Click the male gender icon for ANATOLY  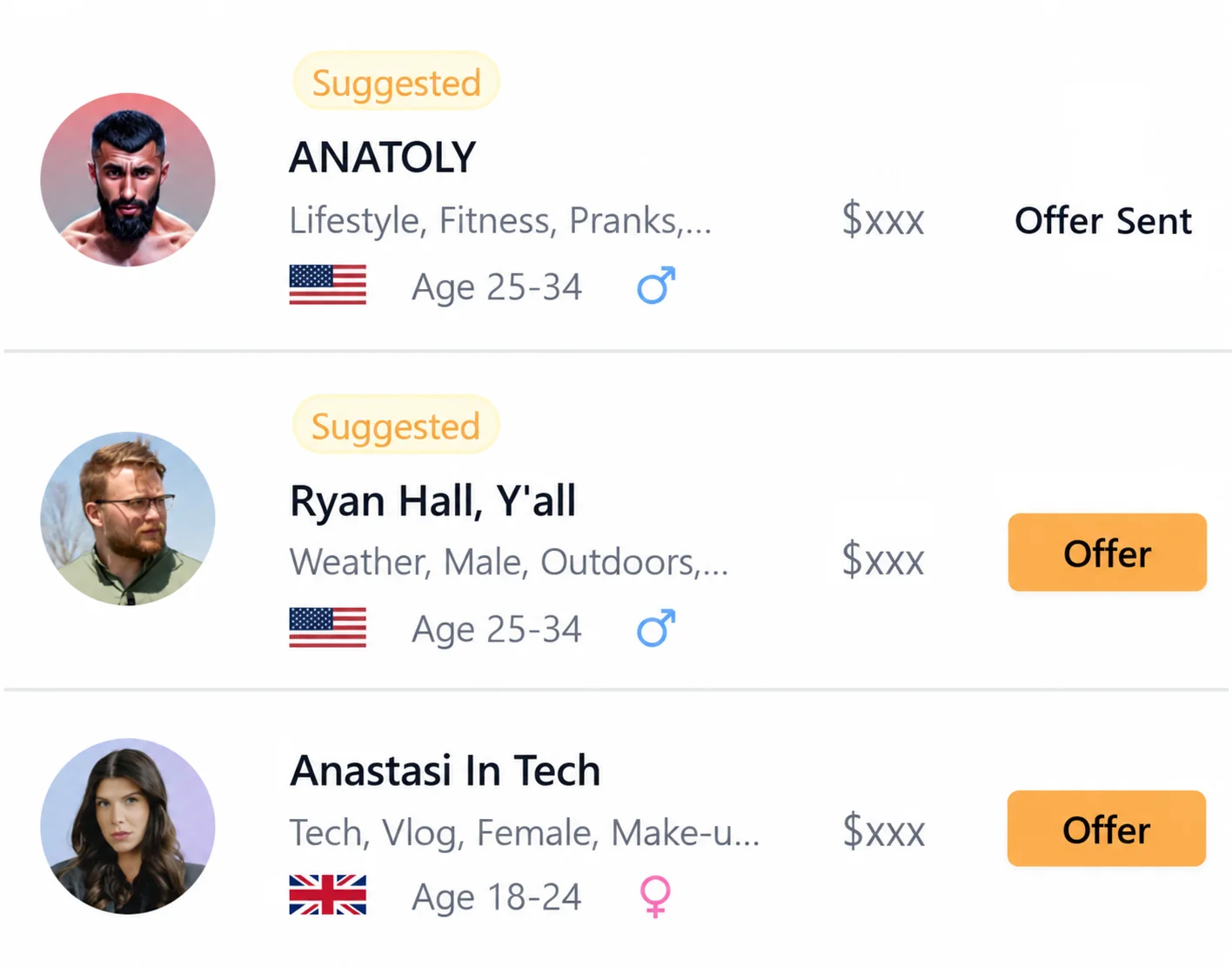656,285
